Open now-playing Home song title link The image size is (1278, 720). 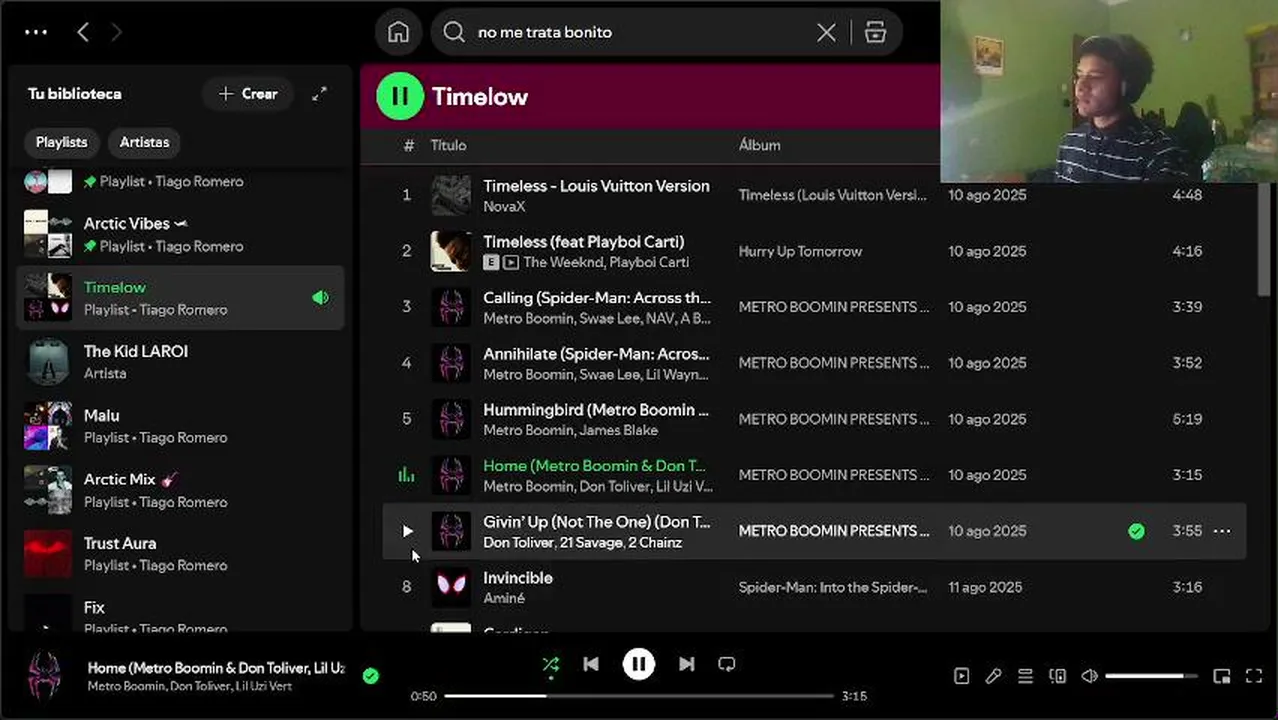pos(216,668)
